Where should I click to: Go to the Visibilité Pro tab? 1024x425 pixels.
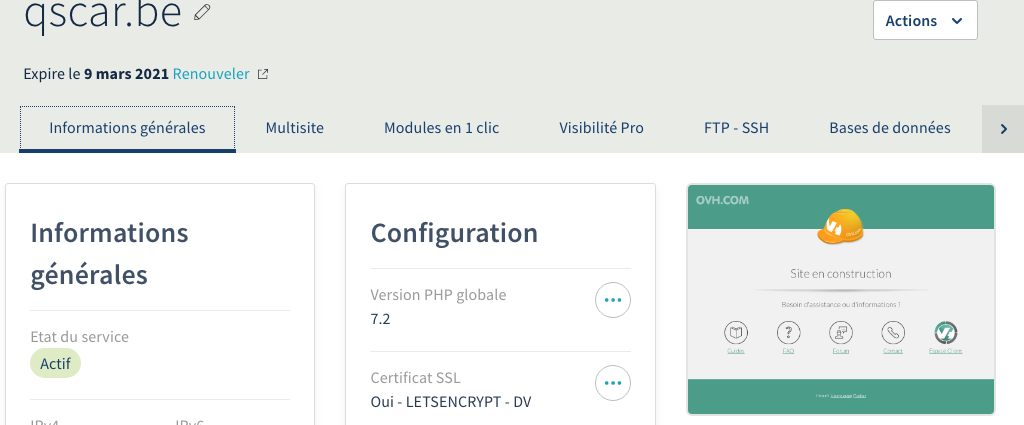(x=601, y=128)
